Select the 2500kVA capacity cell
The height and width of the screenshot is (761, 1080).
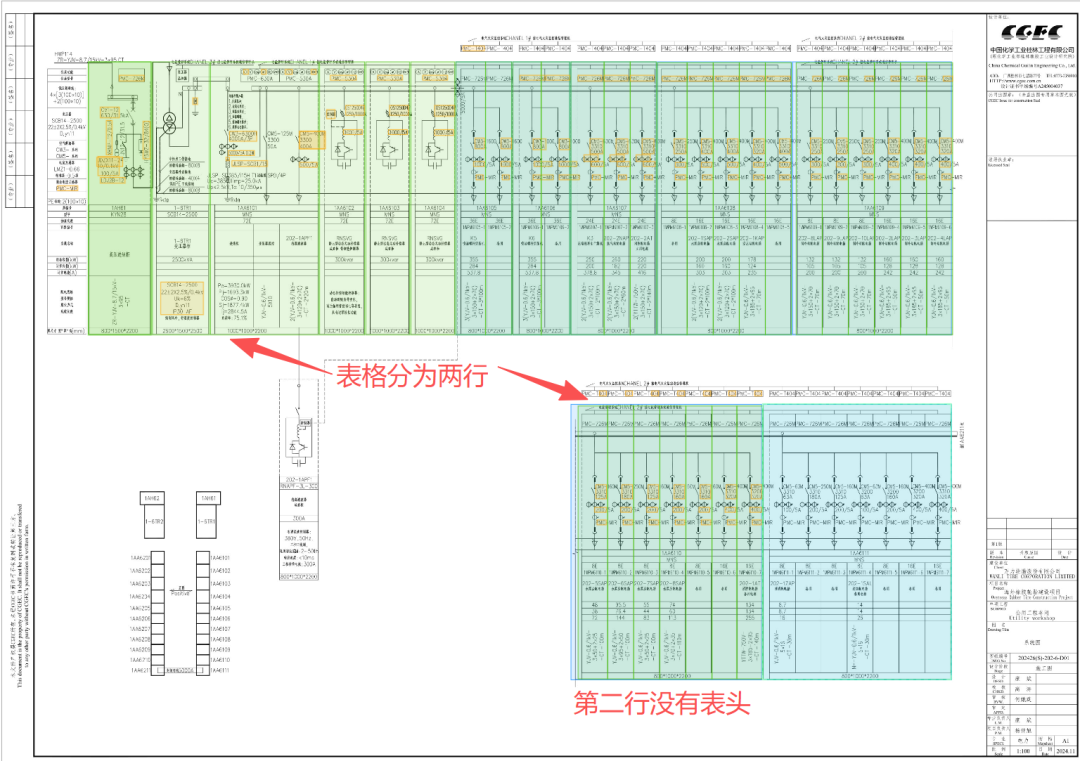(x=182, y=260)
